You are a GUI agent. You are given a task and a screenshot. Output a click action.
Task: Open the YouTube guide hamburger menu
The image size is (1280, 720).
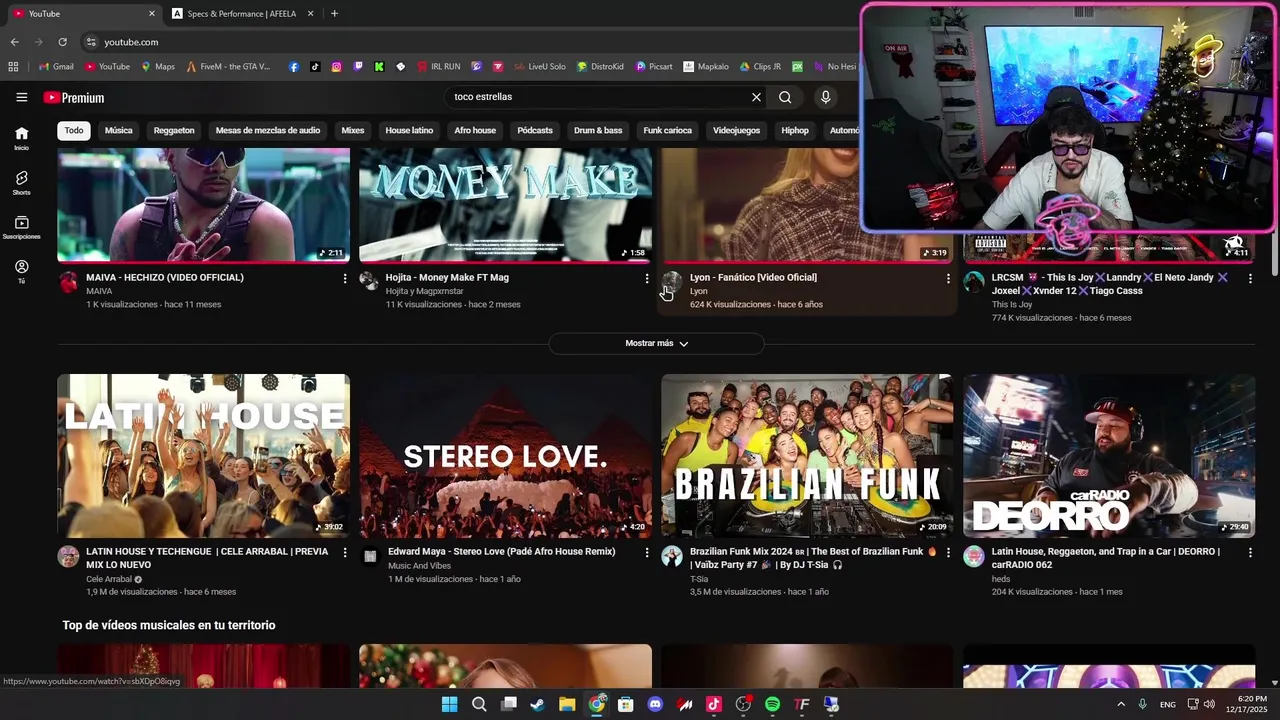click(x=21, y=97)
